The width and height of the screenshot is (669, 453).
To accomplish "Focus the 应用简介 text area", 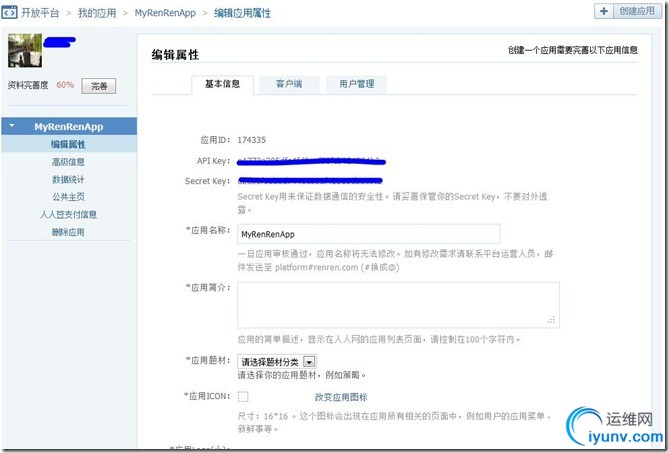I will (x=398, y=305).
